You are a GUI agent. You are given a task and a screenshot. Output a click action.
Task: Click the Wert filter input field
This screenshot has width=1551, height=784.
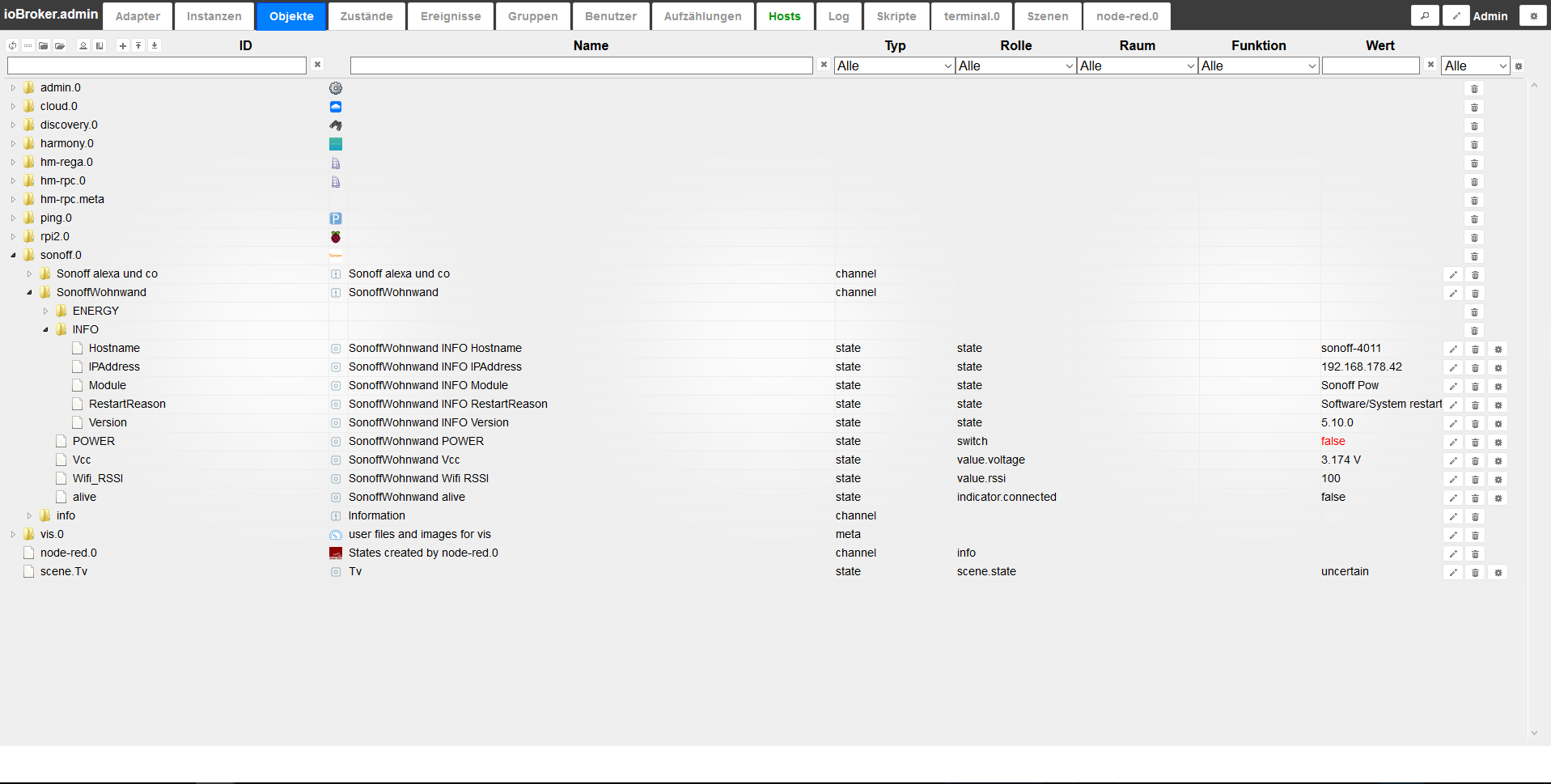coord(1371,66)
